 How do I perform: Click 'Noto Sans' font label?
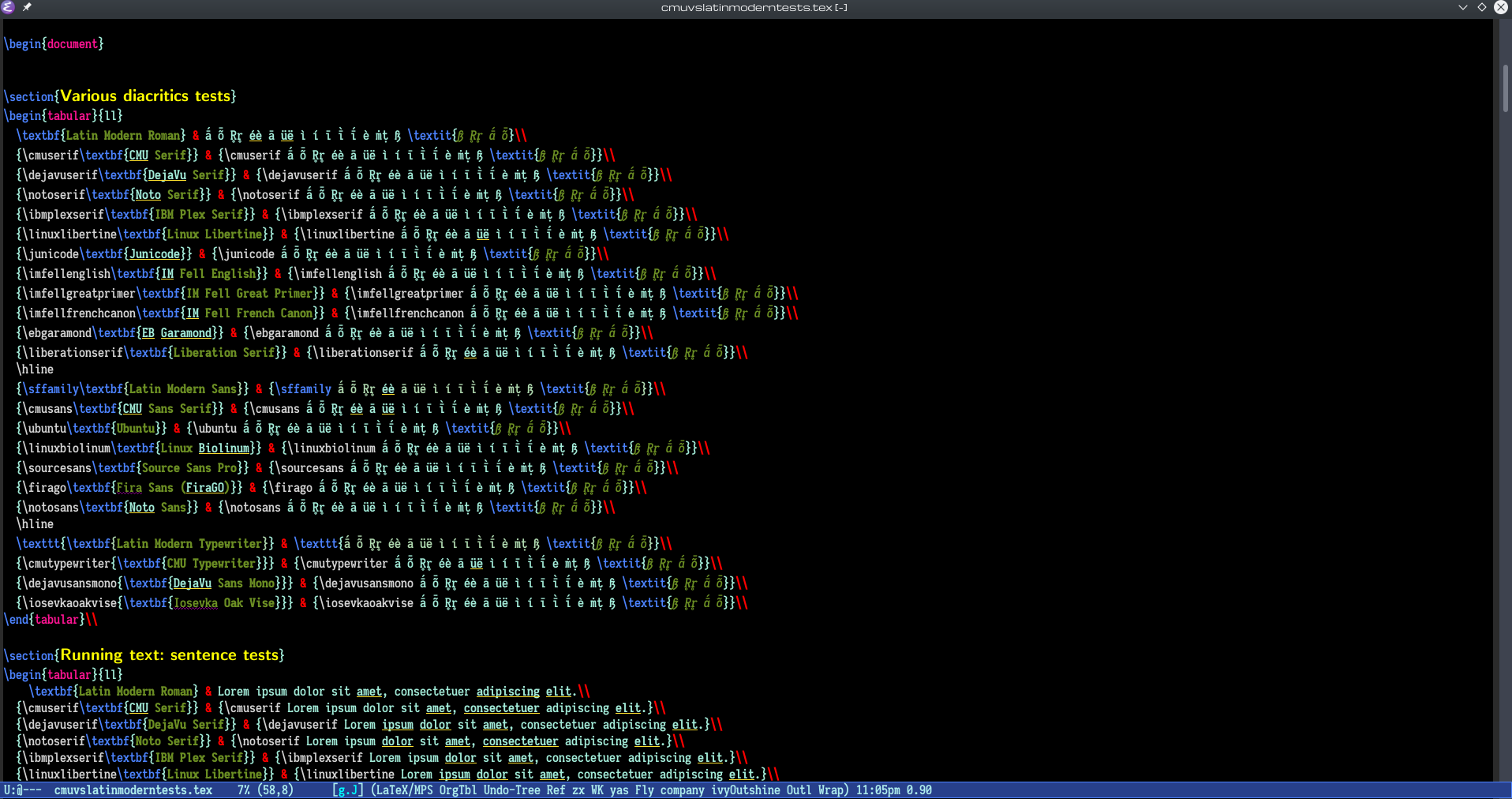pyautogui.click(x=158, y=508)
